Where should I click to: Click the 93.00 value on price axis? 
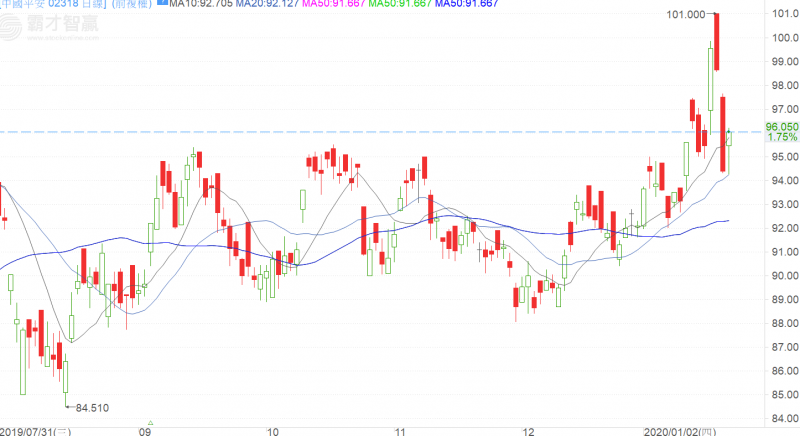[x=782, y=204]
